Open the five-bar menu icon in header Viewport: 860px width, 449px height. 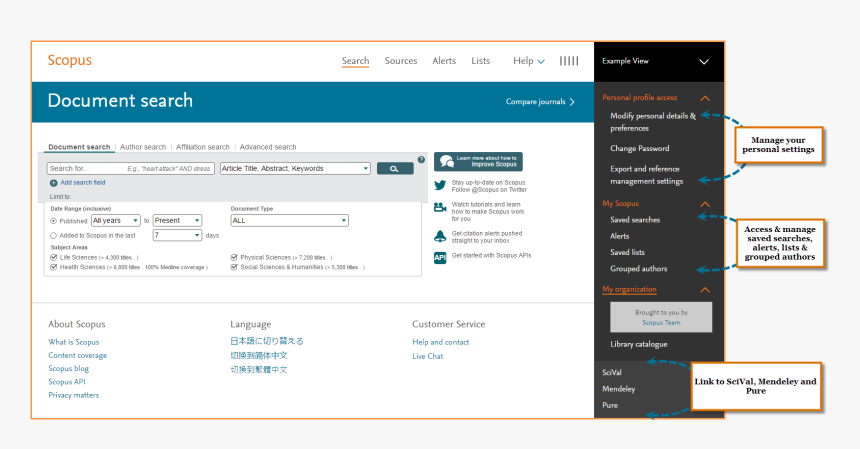tap(569, 61)
